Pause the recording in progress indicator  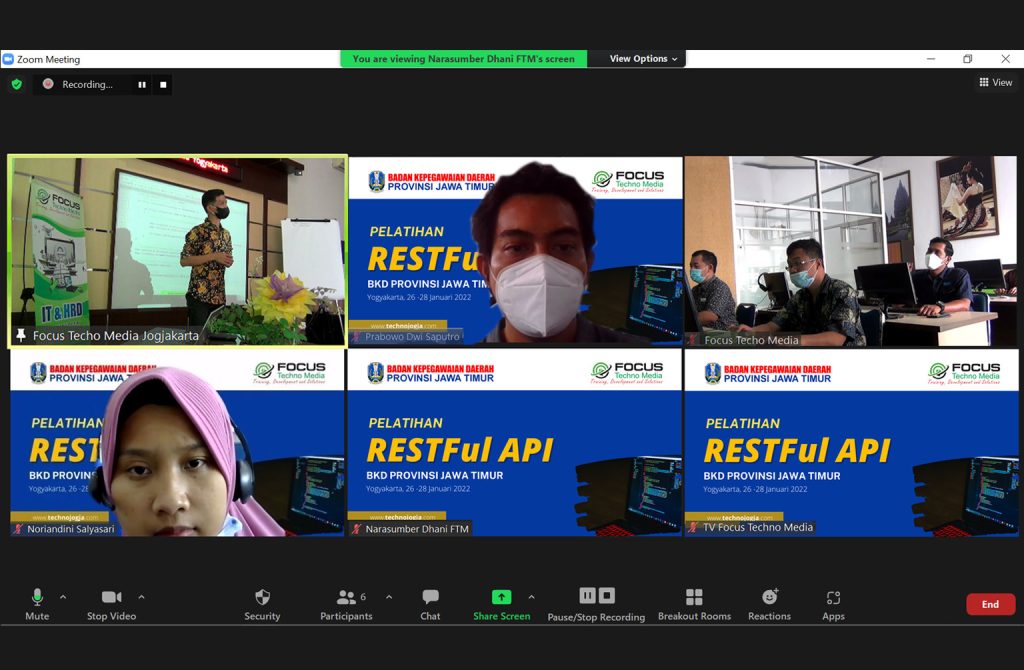point(142,85)
